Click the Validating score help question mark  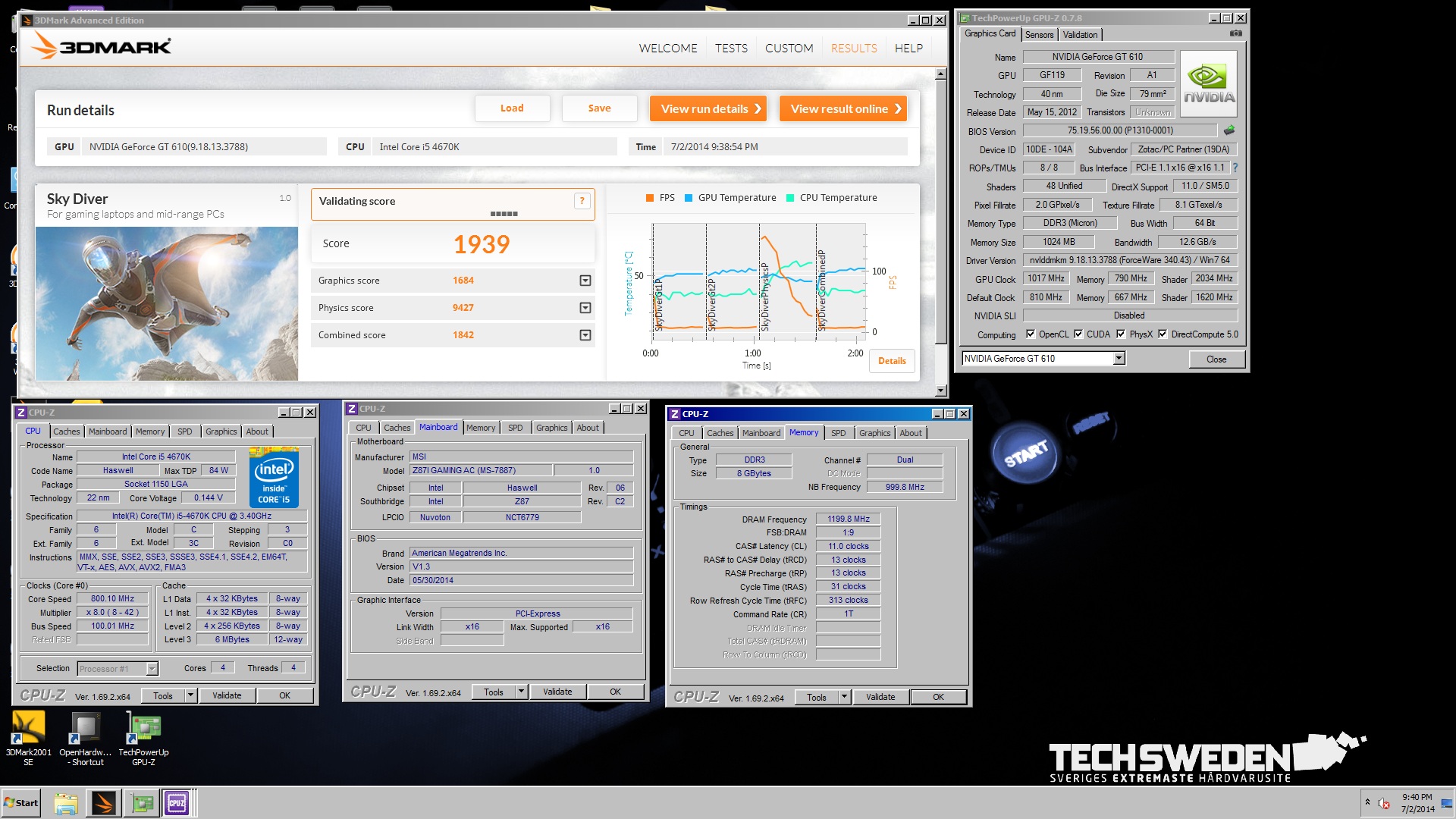tap(582, 201)
